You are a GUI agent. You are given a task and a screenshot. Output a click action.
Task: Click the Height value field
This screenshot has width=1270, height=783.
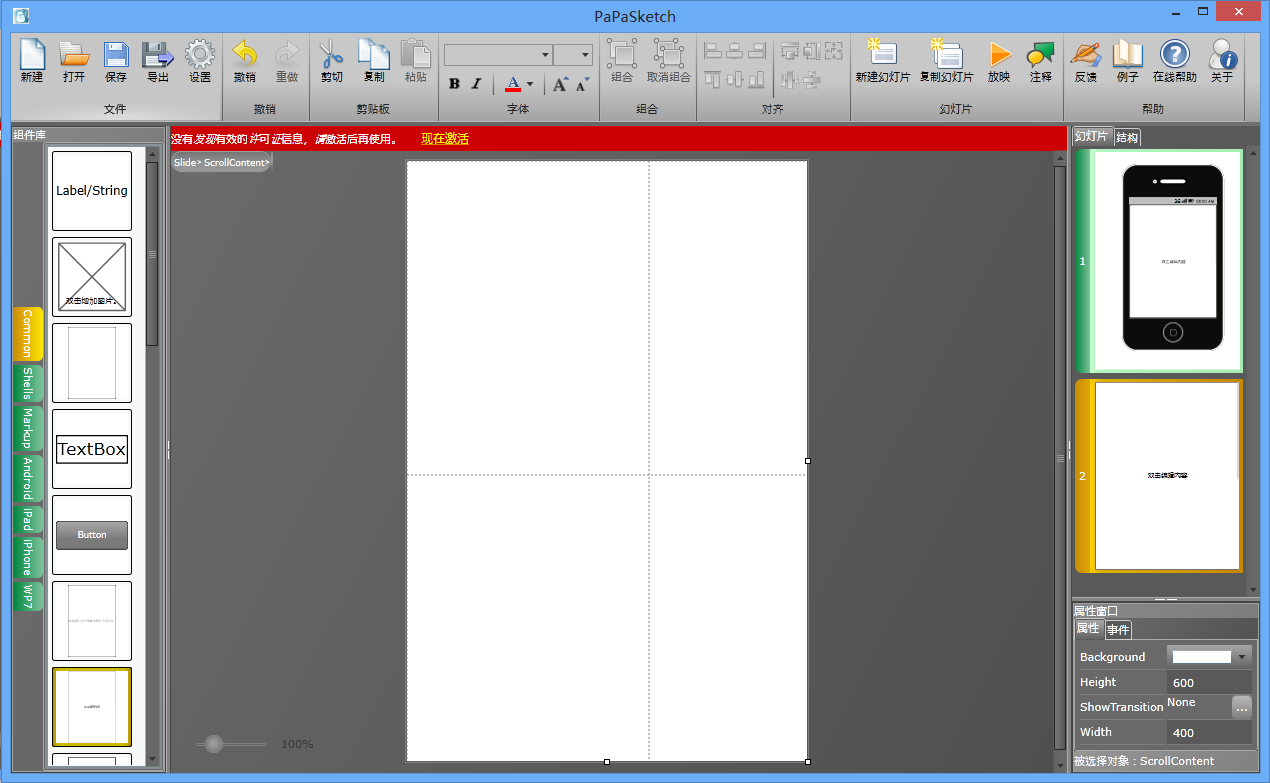click(x=1209, y=682)
